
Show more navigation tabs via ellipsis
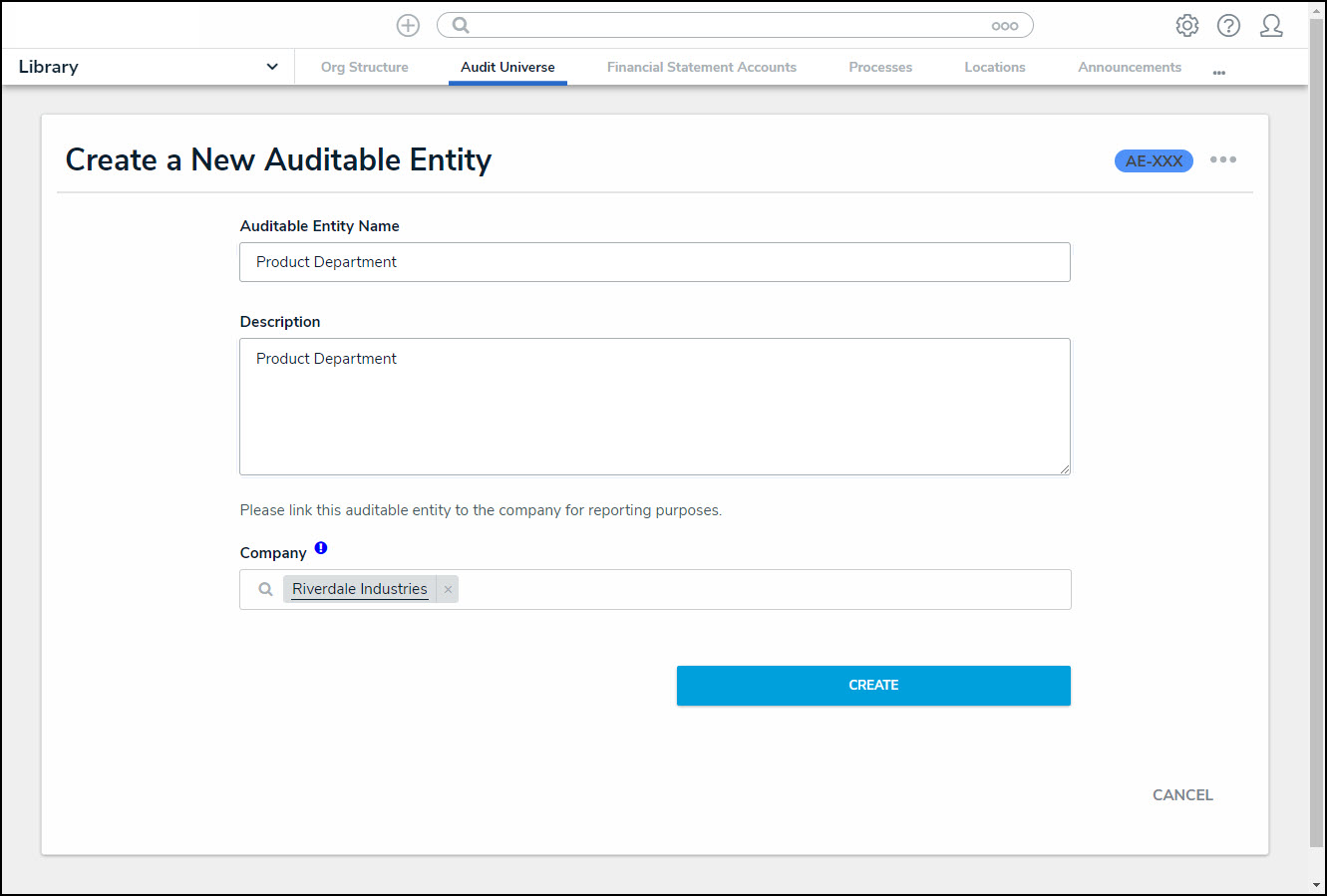click(x=1218, y=72)
